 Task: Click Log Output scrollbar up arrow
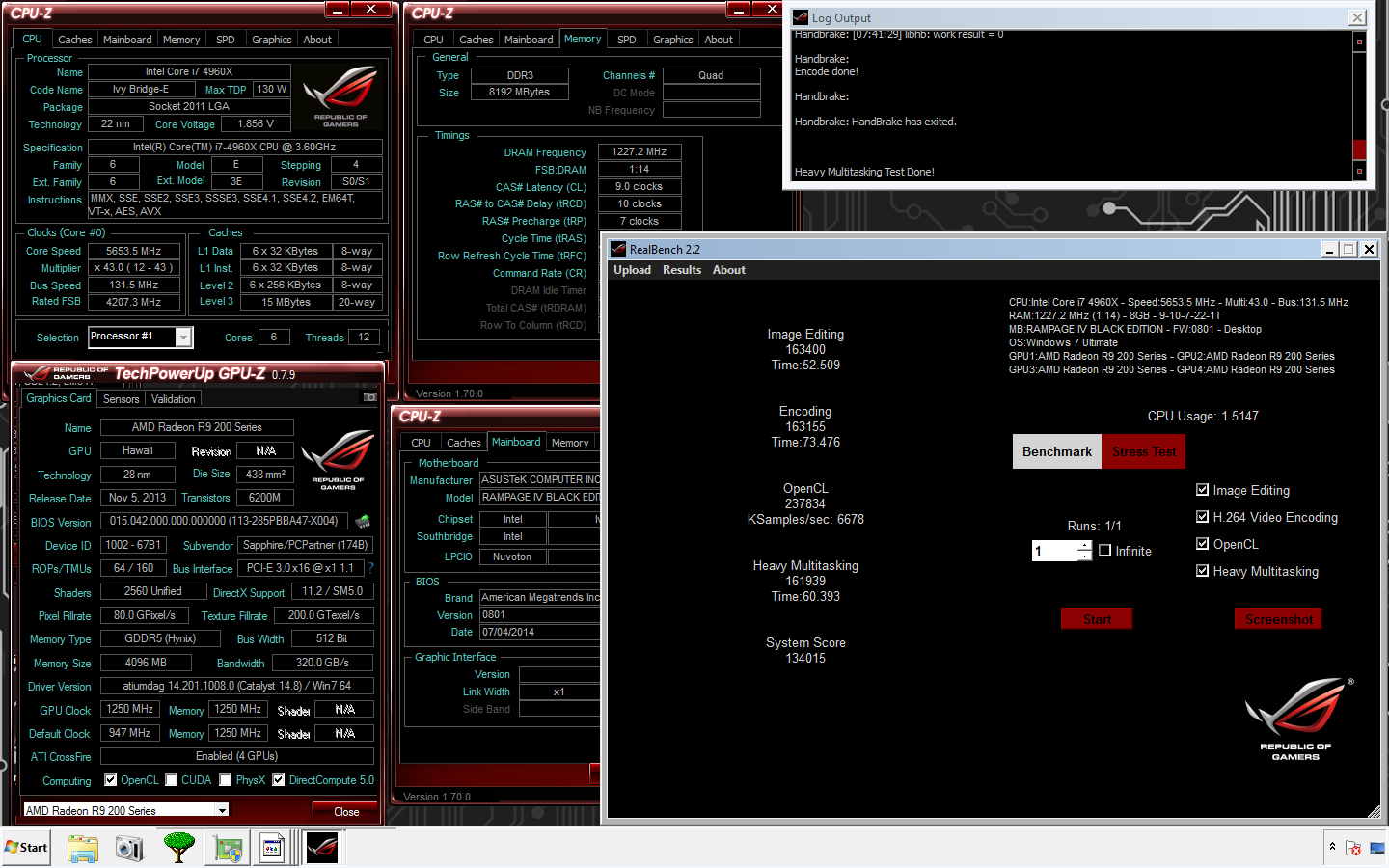coord(1359,41)
